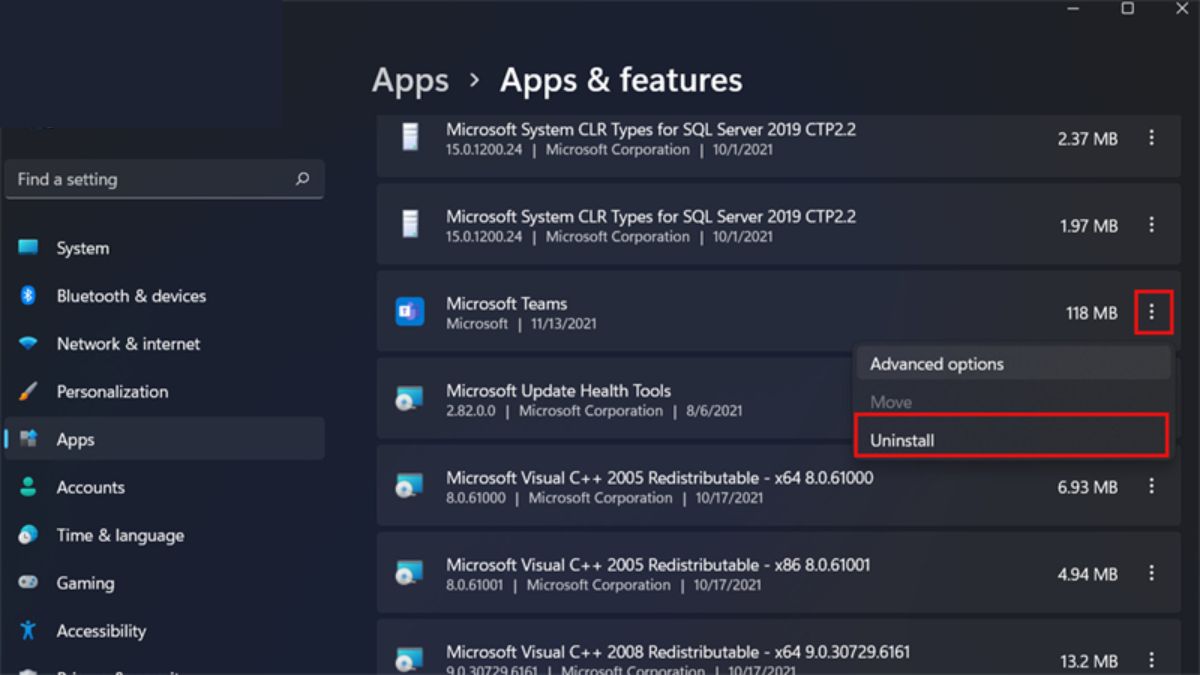This screenshot has height=675, width=1200.
Task: Click the Find a setting search box
Action: click(150, 180)
